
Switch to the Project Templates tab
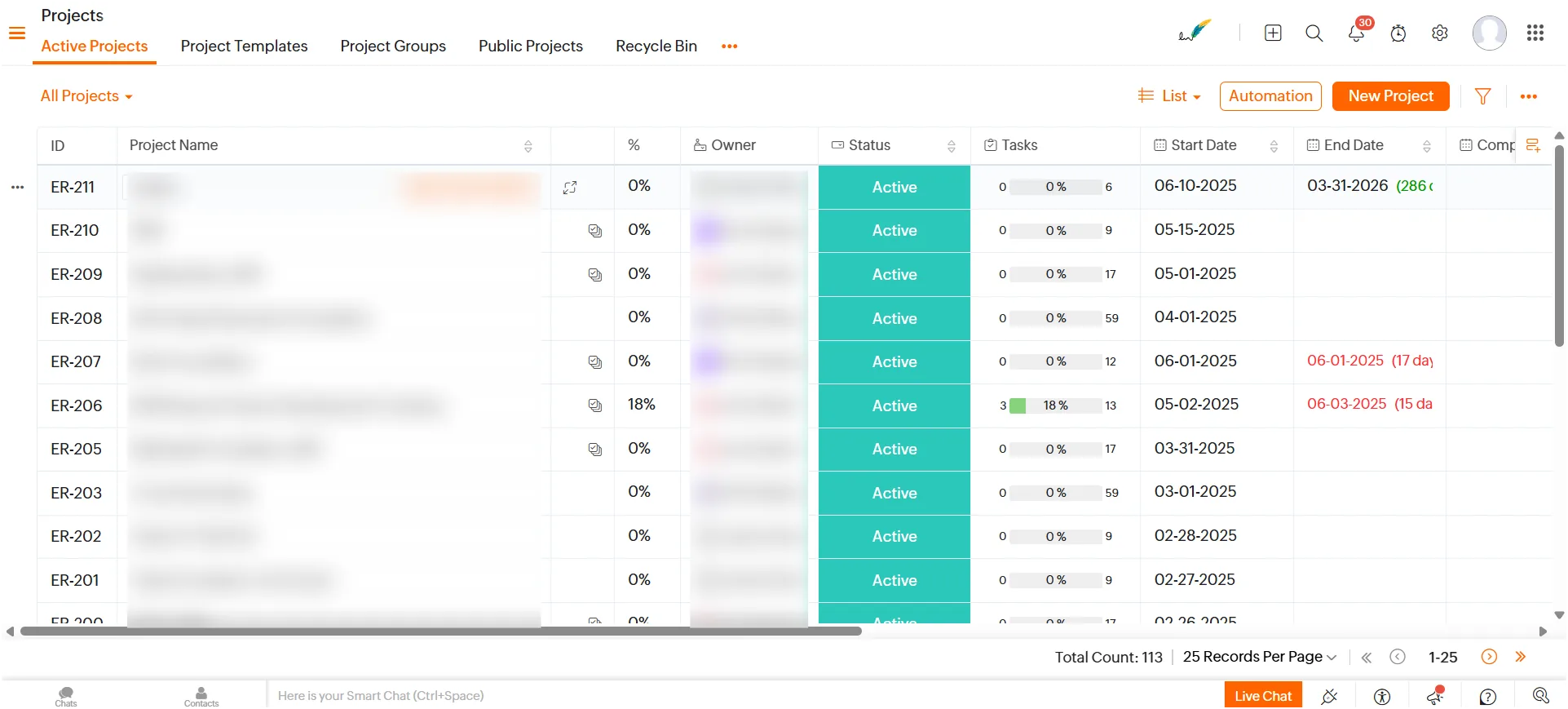(244, 47)
